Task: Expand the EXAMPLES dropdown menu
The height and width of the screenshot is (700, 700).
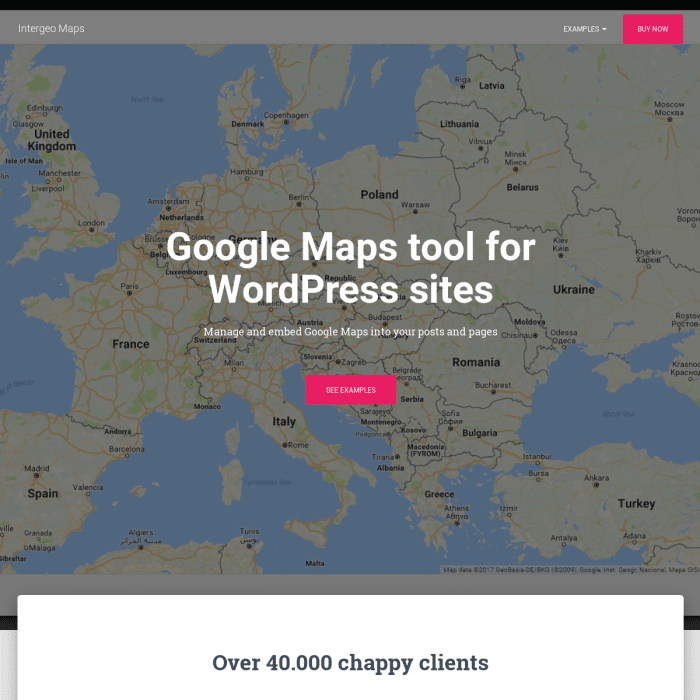Action: coord(585,29)
